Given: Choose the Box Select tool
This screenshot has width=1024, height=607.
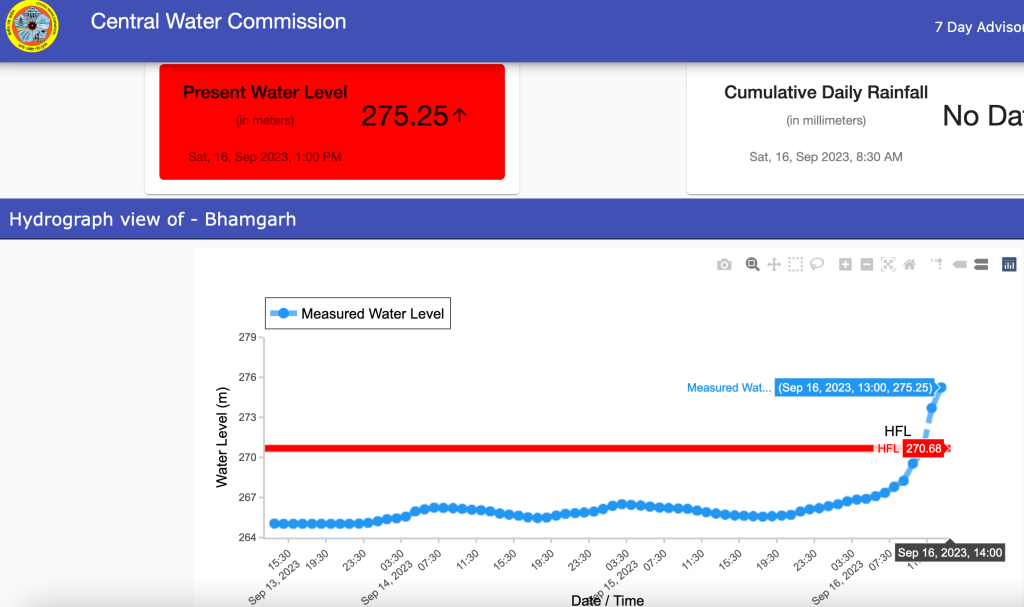Looking at the screenshot, I should pyautogui.click(x=795, y=265).
